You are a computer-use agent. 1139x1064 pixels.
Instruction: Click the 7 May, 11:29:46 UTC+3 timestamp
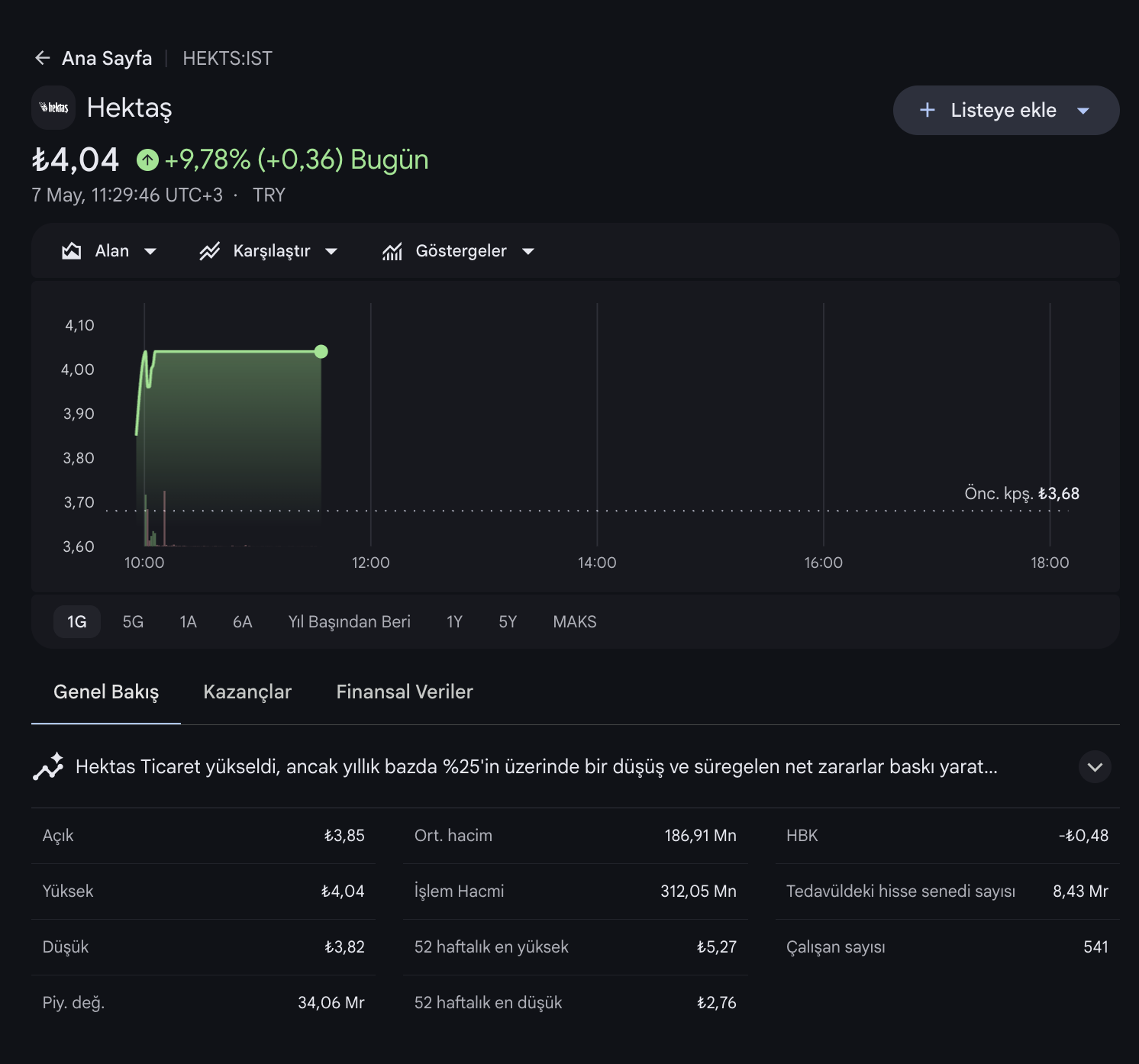point(127,195)
